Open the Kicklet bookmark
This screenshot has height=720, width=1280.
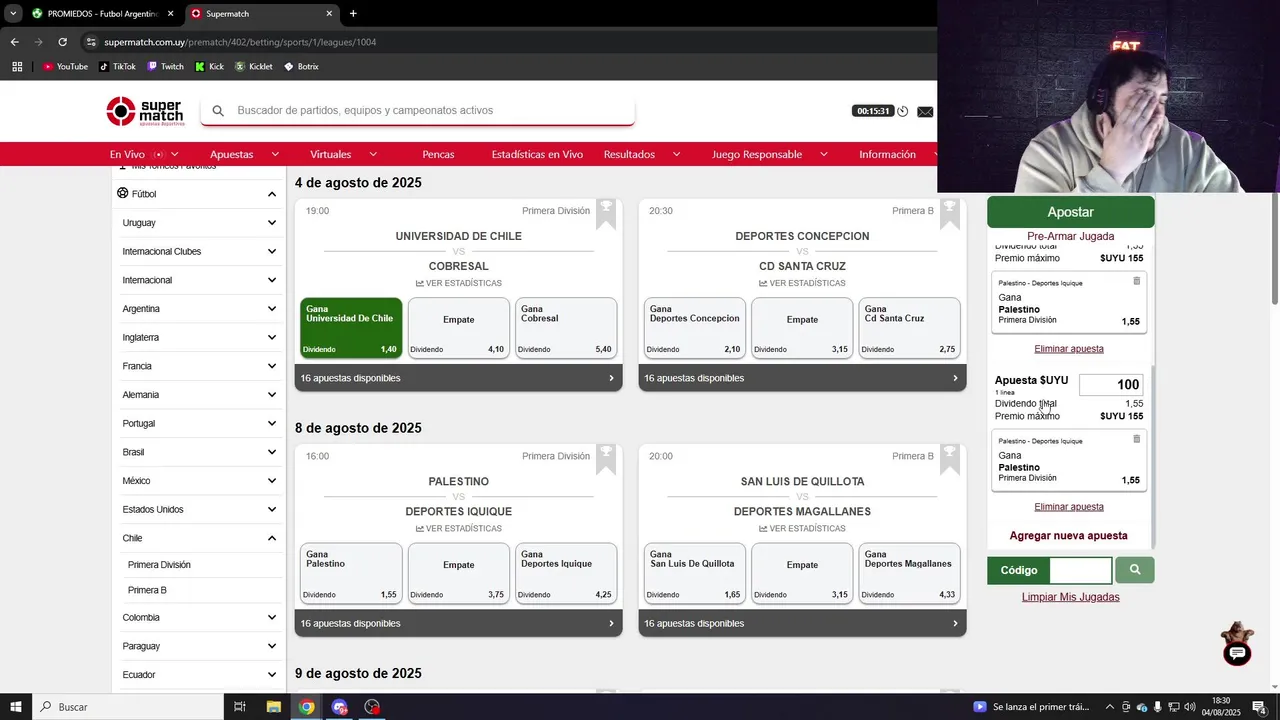pos(254,67)
